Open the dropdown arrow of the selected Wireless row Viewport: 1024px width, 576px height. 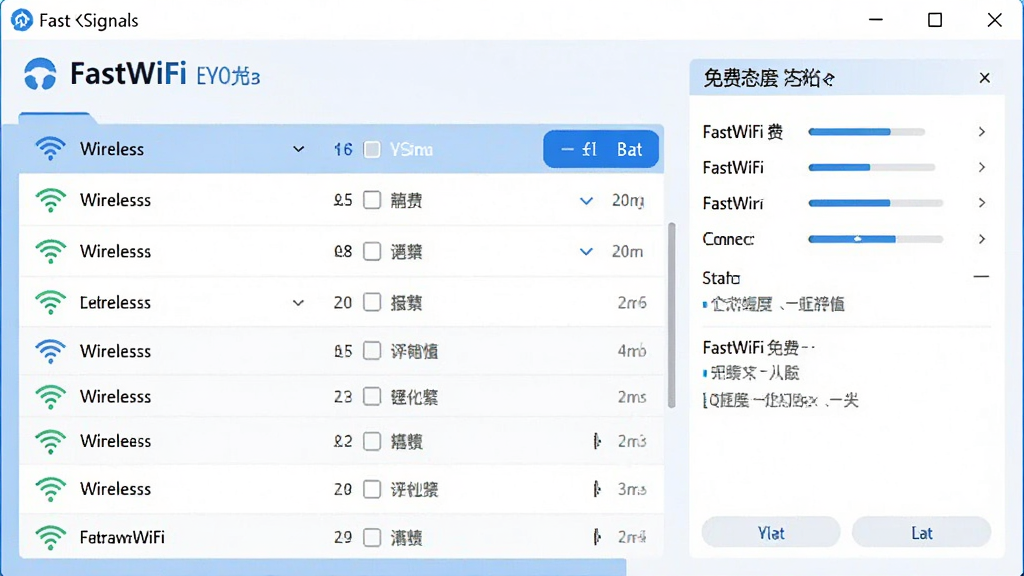click(298, 150)
